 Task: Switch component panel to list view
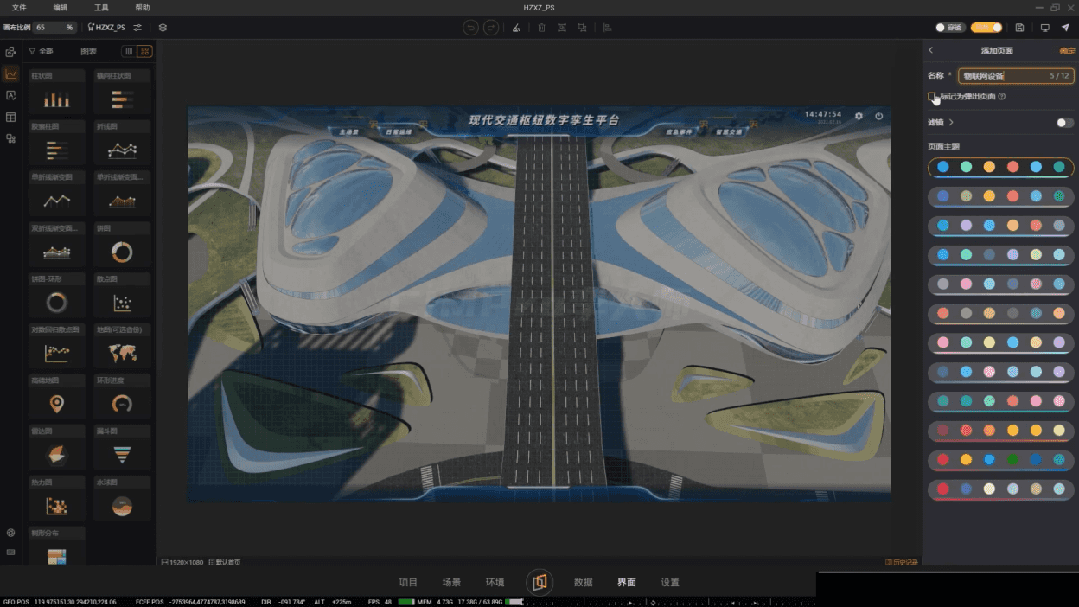click(x=129, y=51)
